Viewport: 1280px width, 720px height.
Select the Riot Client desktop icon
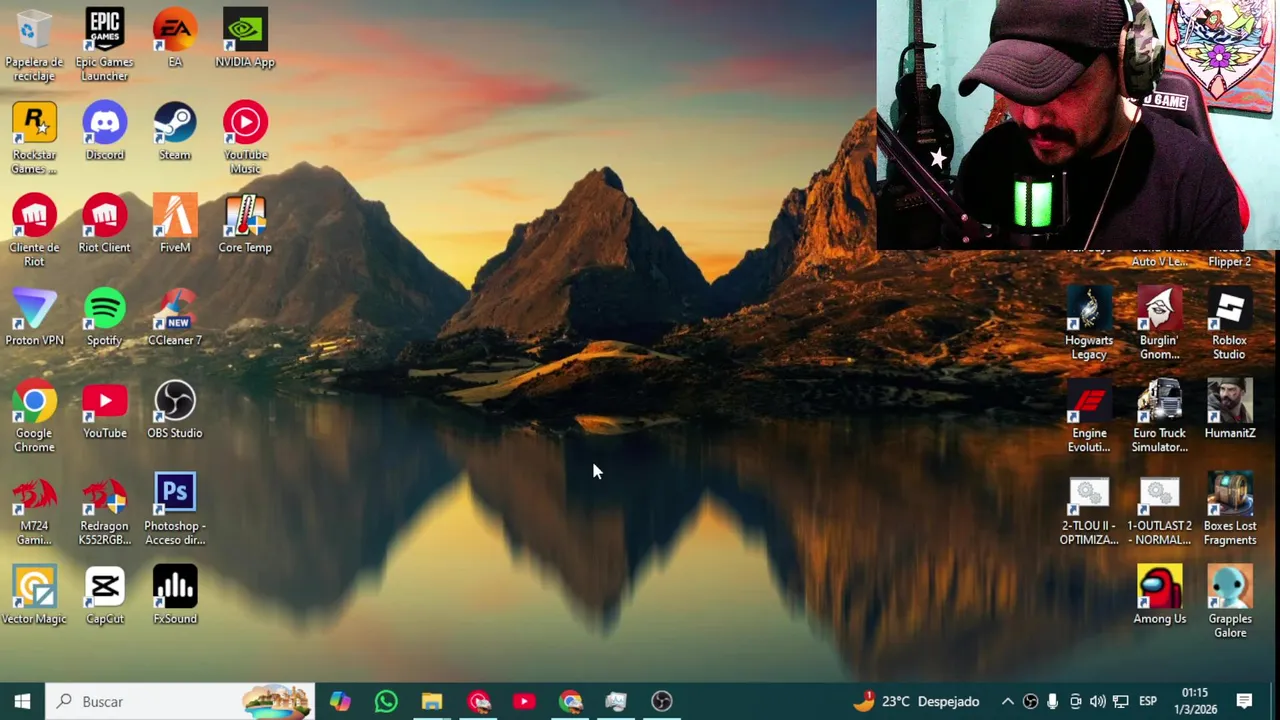(105, 225)
